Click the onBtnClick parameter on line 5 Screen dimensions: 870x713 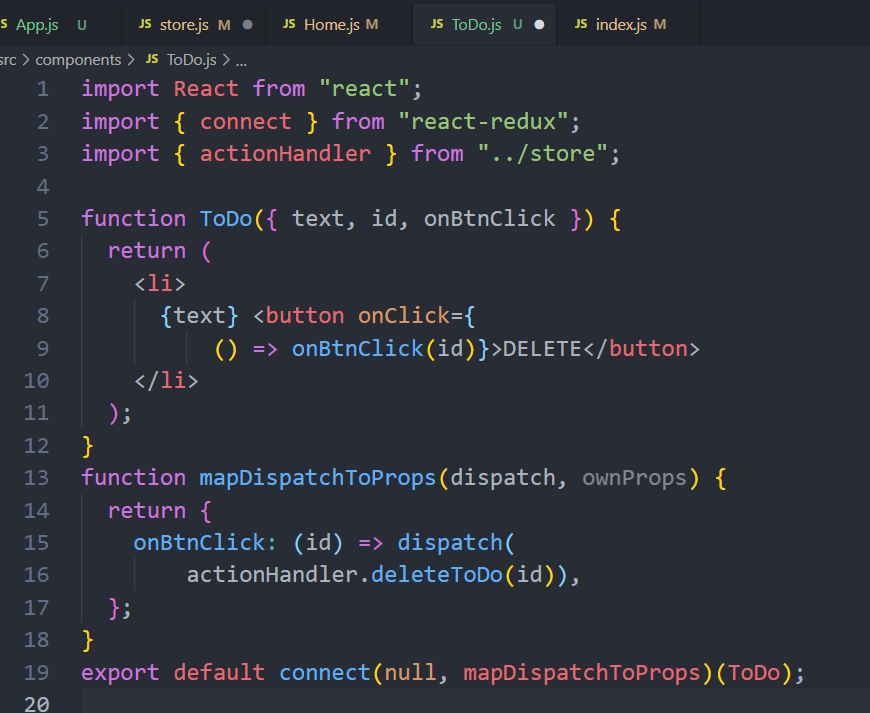click(x=489, y=219)
